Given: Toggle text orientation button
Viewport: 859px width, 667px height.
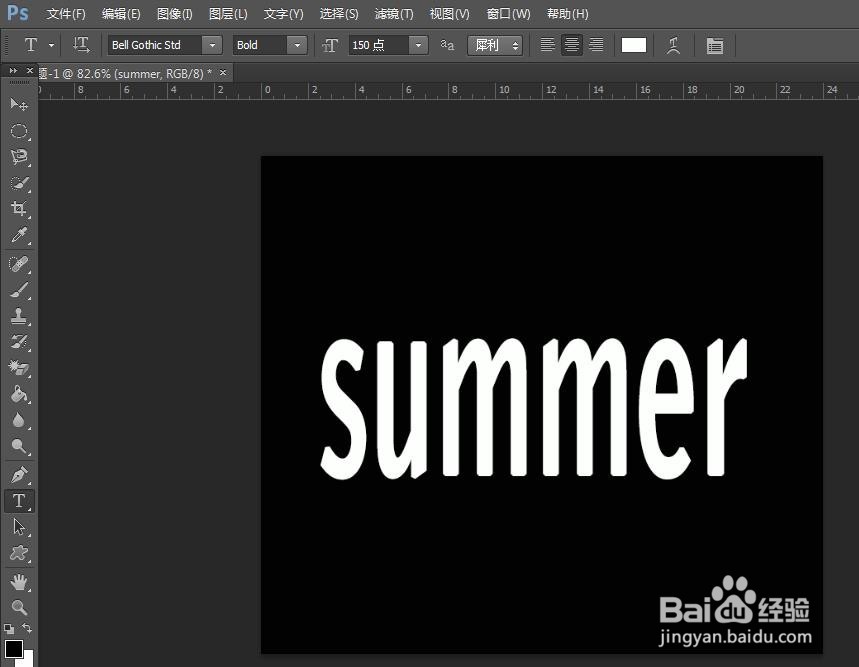Looking at the screenshot, I should pyautogui.click(x=81, y=45).
